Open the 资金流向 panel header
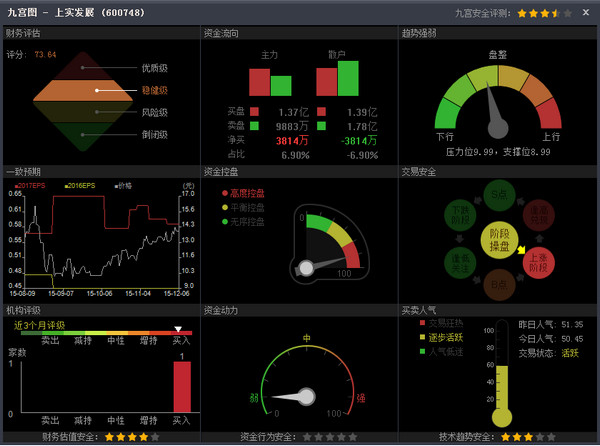This screenshot has width=600, height=446. [x=221, y=32]
